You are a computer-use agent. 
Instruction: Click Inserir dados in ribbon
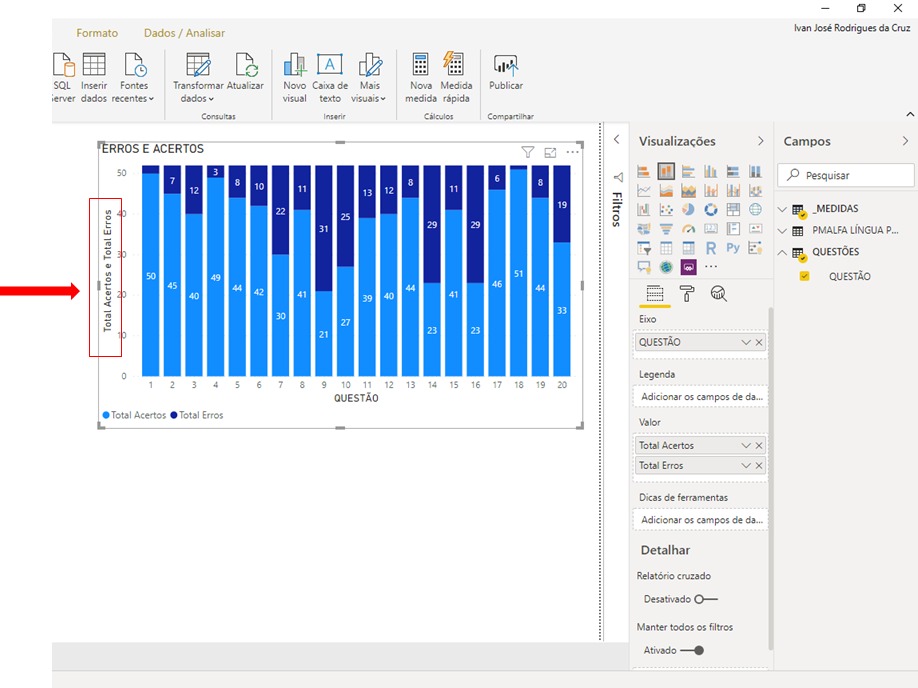click(x=94, y=78)
